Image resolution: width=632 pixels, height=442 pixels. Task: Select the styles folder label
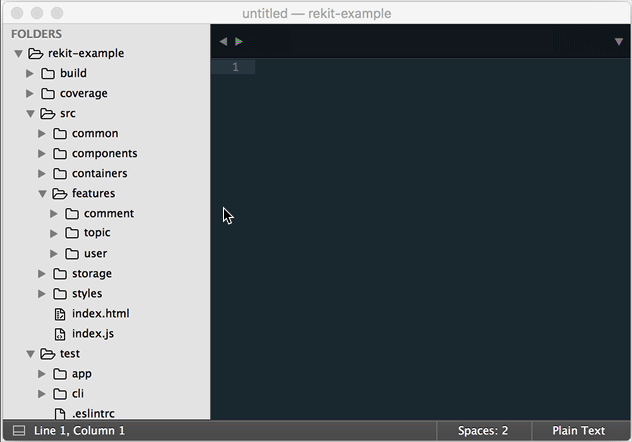point(87,294)
